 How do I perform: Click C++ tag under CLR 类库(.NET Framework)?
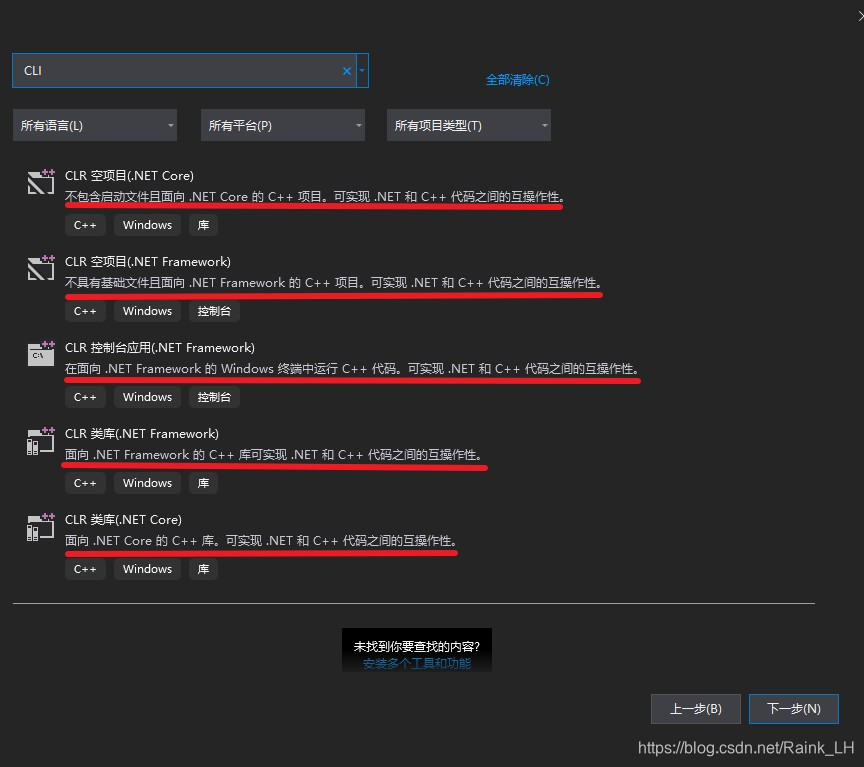point(85,483)
